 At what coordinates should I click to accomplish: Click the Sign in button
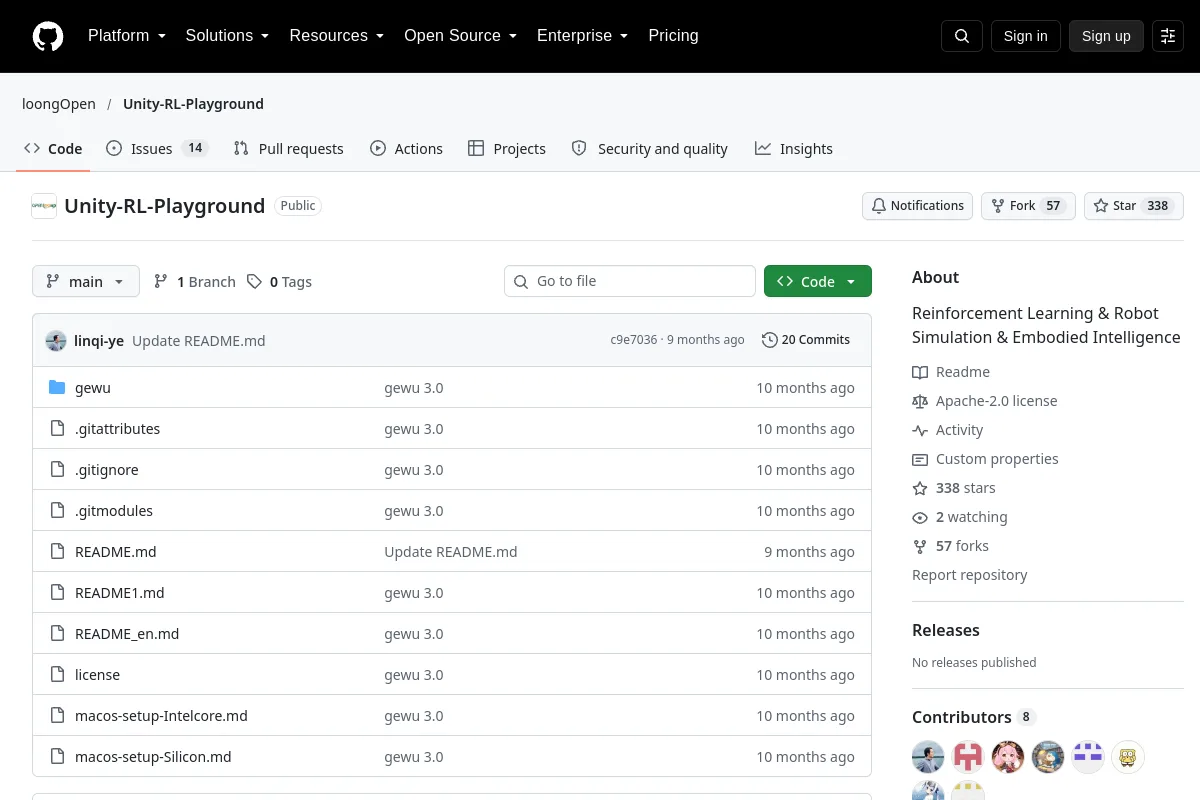pyautogui.click(x=1026, y=36)
